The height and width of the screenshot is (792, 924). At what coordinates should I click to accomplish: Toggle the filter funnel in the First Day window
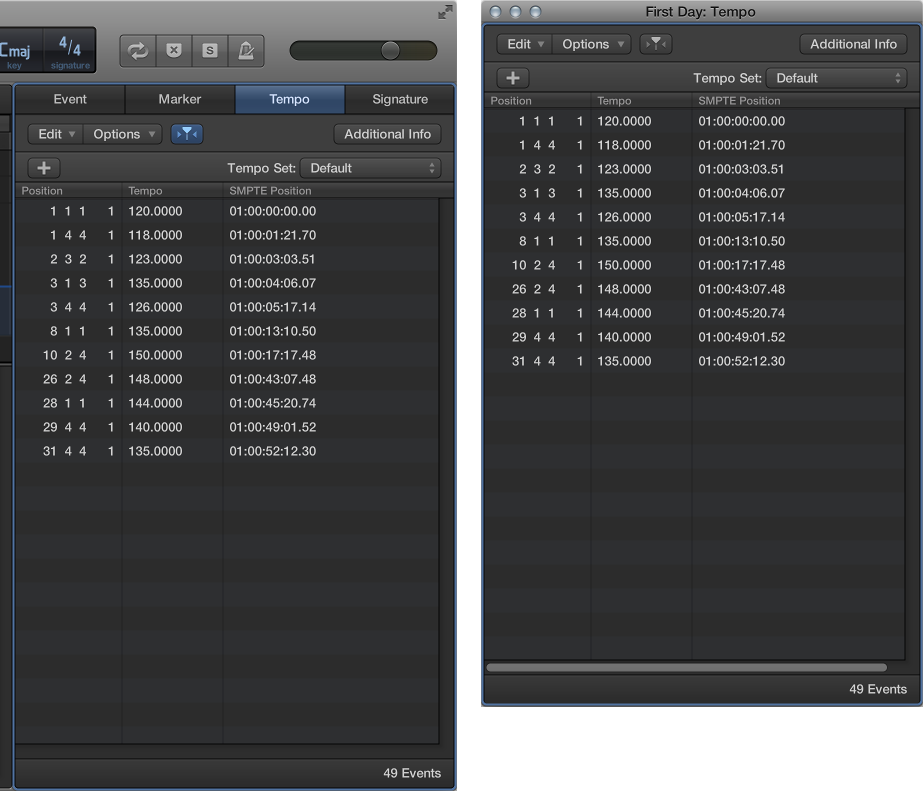655,43
